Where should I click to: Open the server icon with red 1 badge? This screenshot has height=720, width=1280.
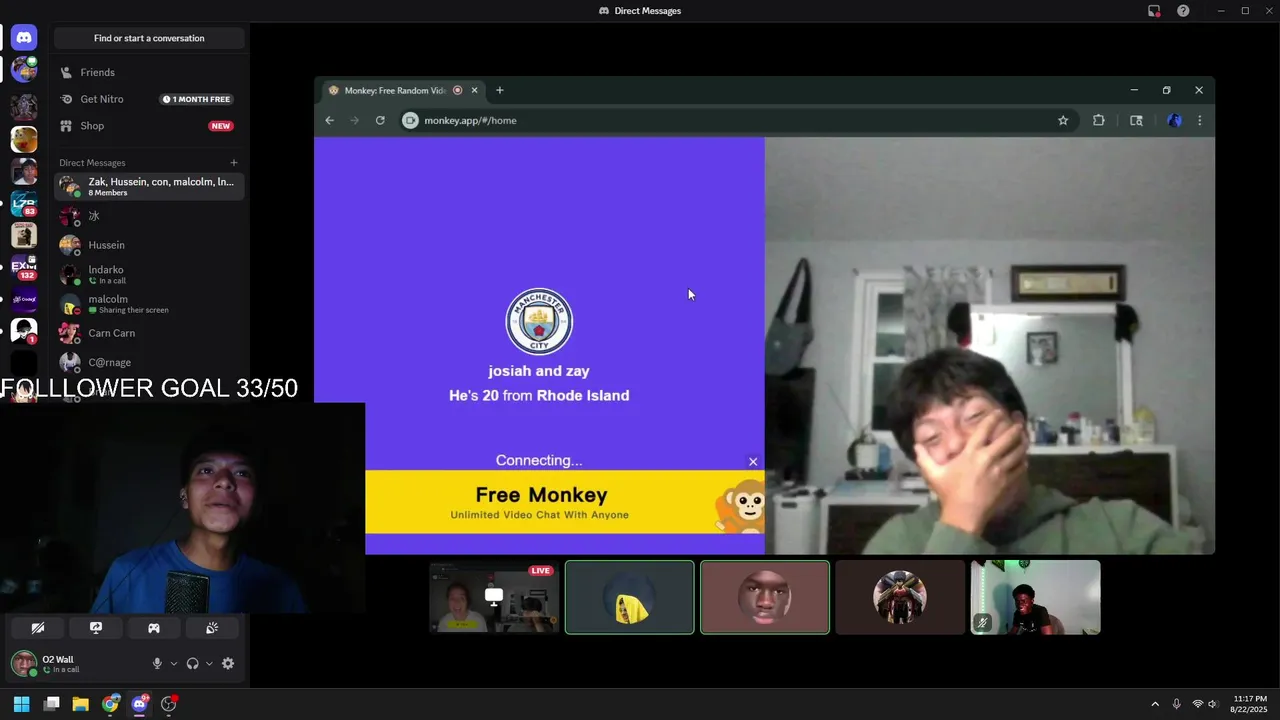[x=24, y=331]
